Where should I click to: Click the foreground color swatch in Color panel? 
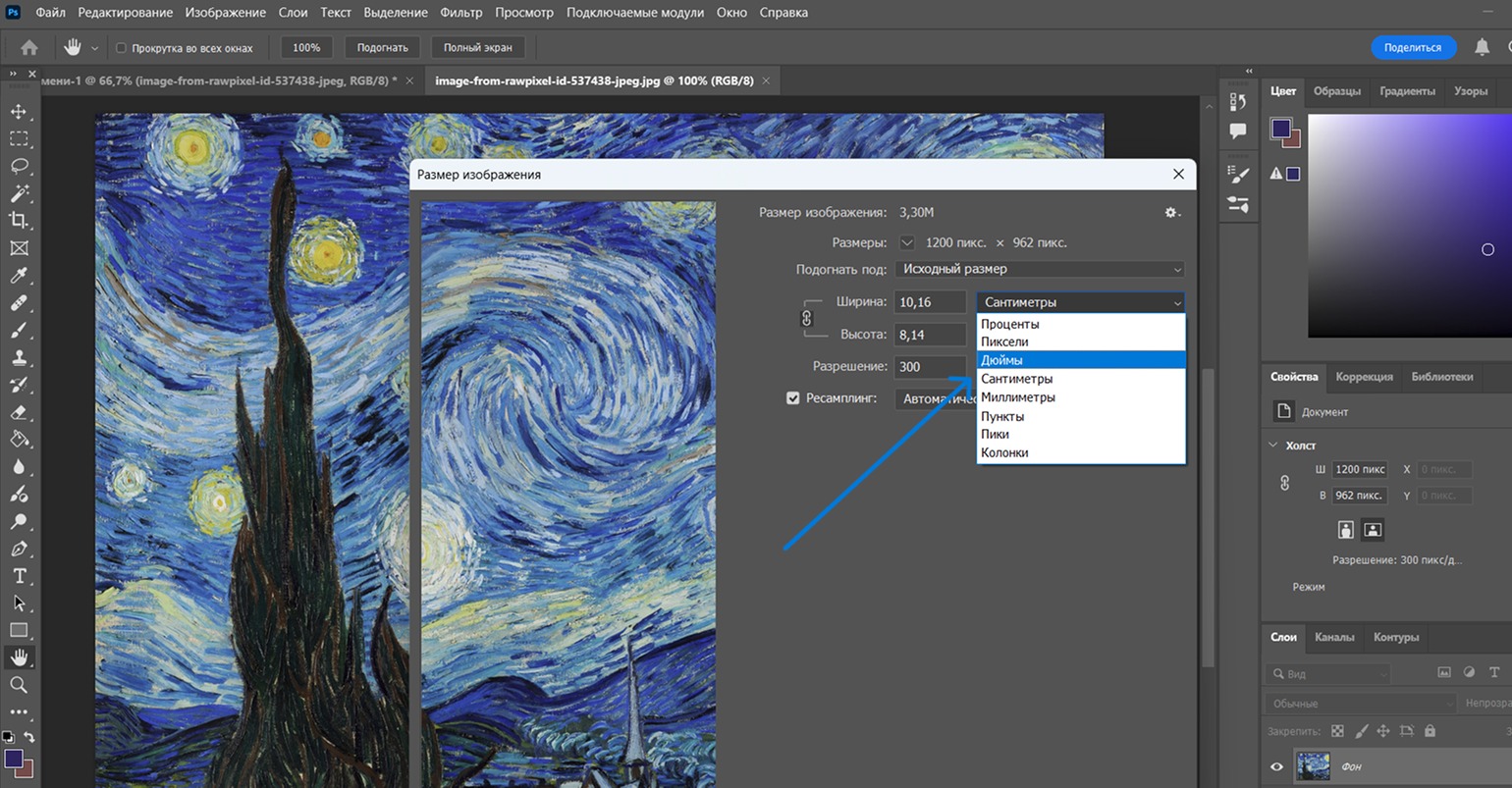pyautogui.click(x=1280, y=129)
